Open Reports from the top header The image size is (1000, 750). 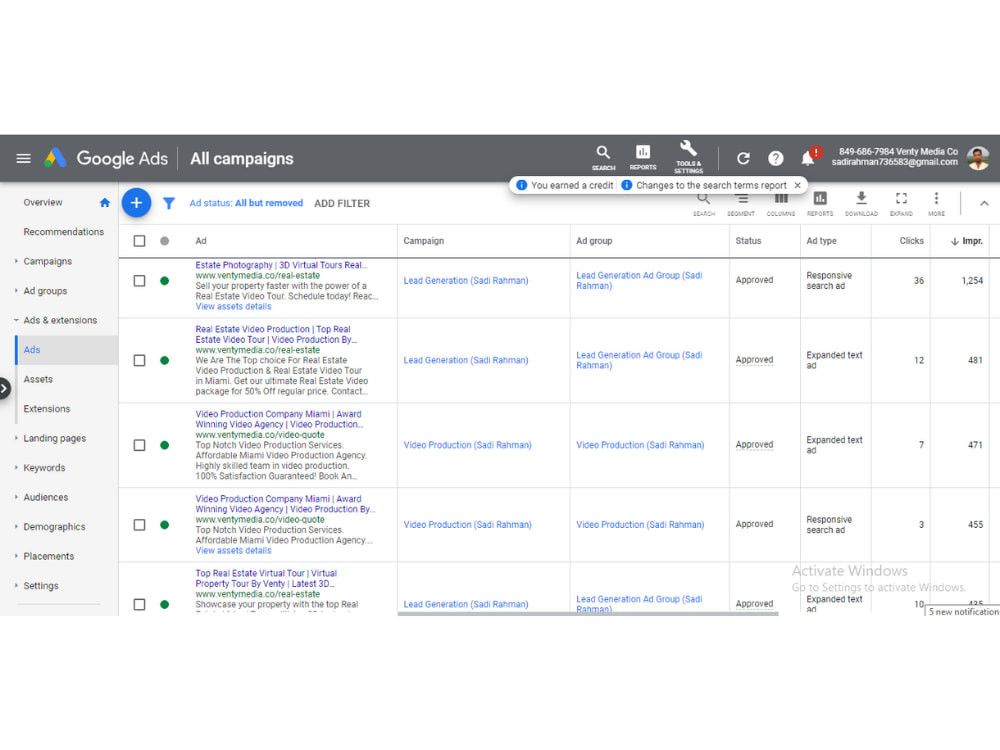tap(642, 158)
